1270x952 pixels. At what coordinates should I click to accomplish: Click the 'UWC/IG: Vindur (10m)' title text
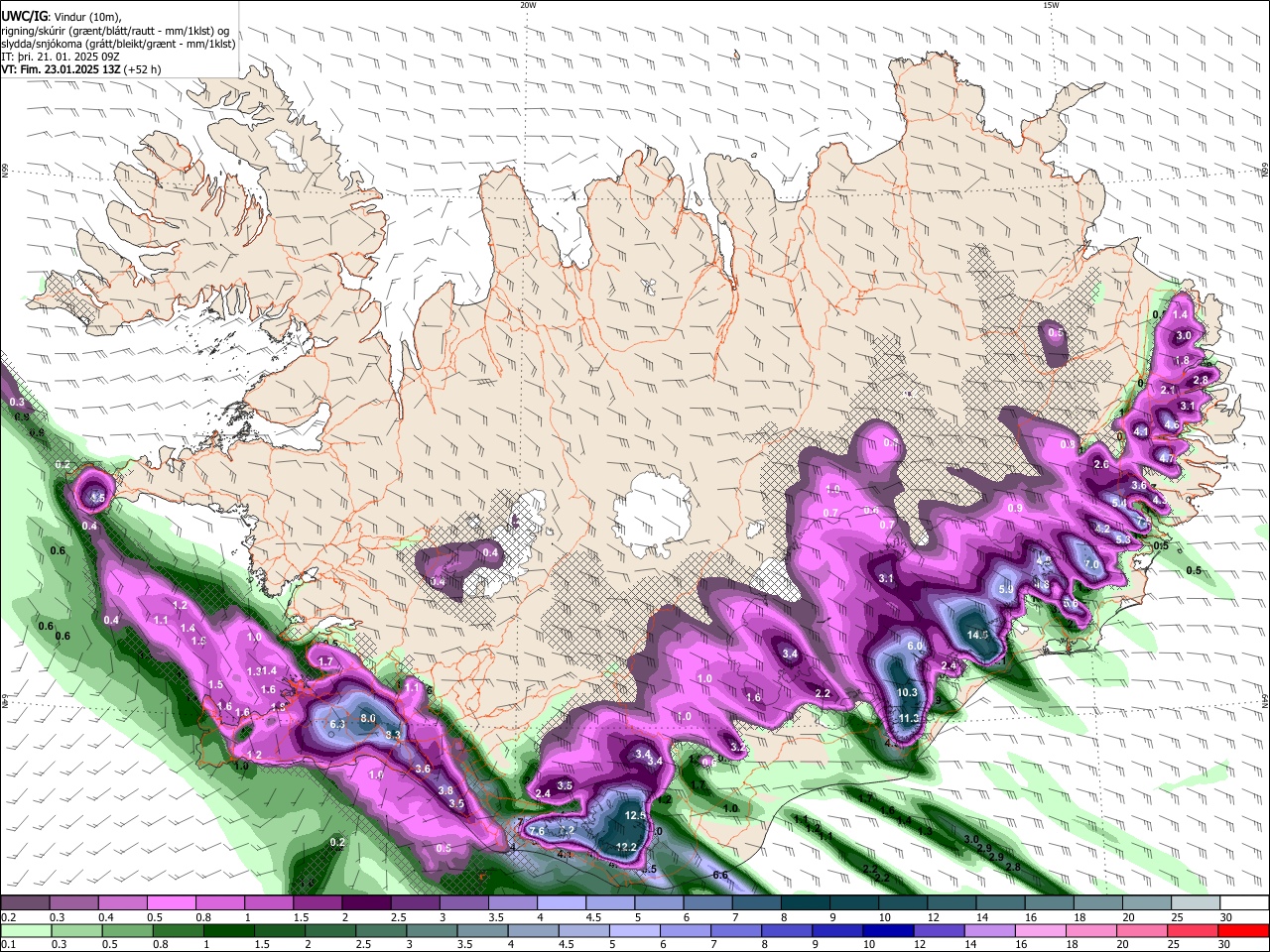(x=62, y=16)
